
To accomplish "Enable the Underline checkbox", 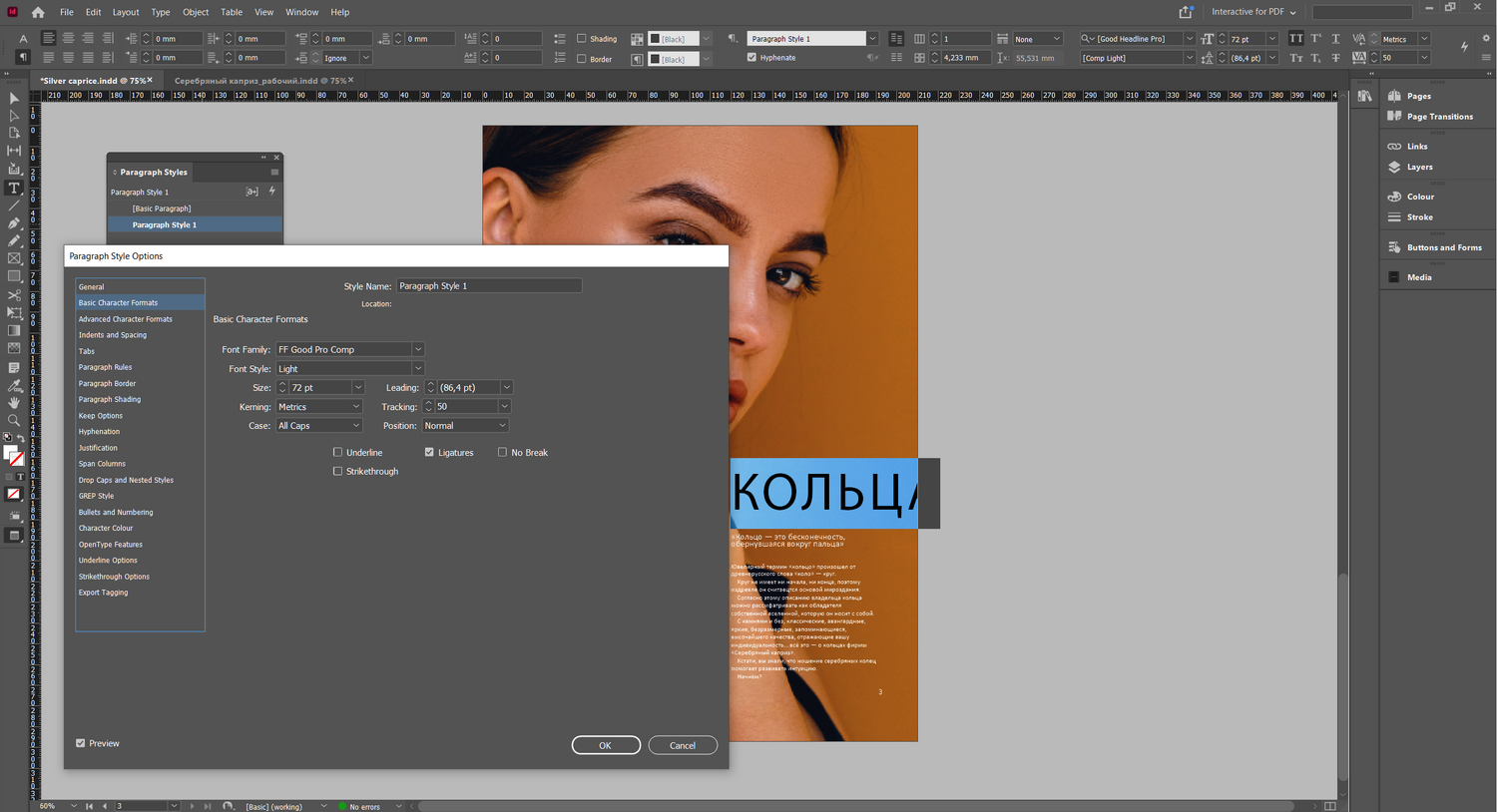I will pos(337,453).
